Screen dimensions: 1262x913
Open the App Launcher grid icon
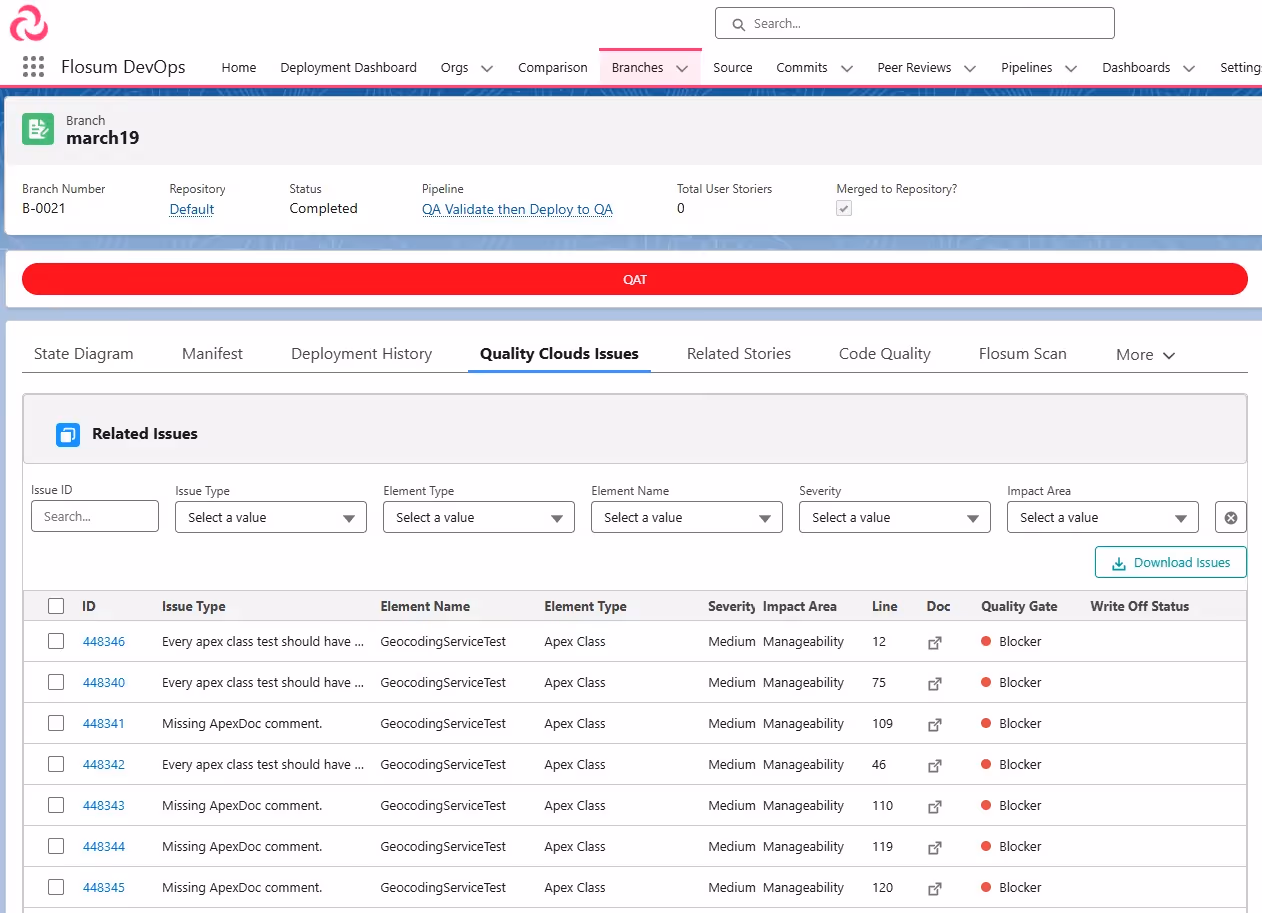click(33, 67)
